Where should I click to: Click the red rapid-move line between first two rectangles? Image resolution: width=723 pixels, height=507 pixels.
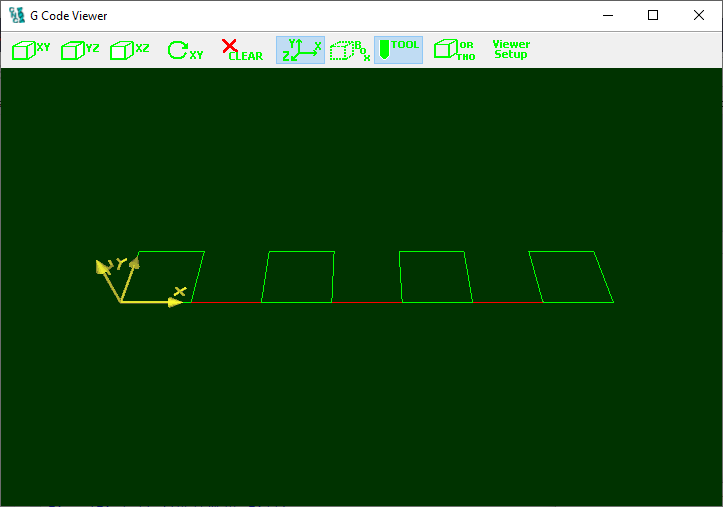point(227,301)
